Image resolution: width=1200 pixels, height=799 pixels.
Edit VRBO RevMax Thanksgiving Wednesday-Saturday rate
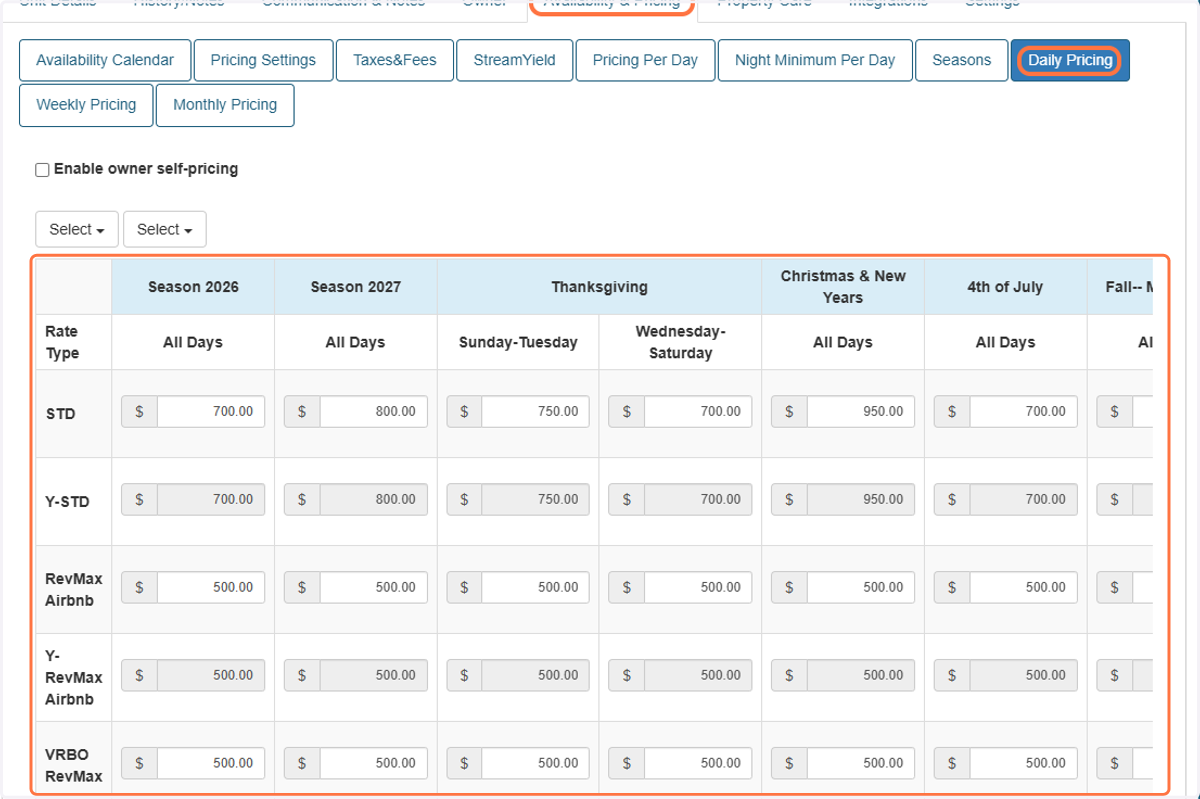coord(699,763)
